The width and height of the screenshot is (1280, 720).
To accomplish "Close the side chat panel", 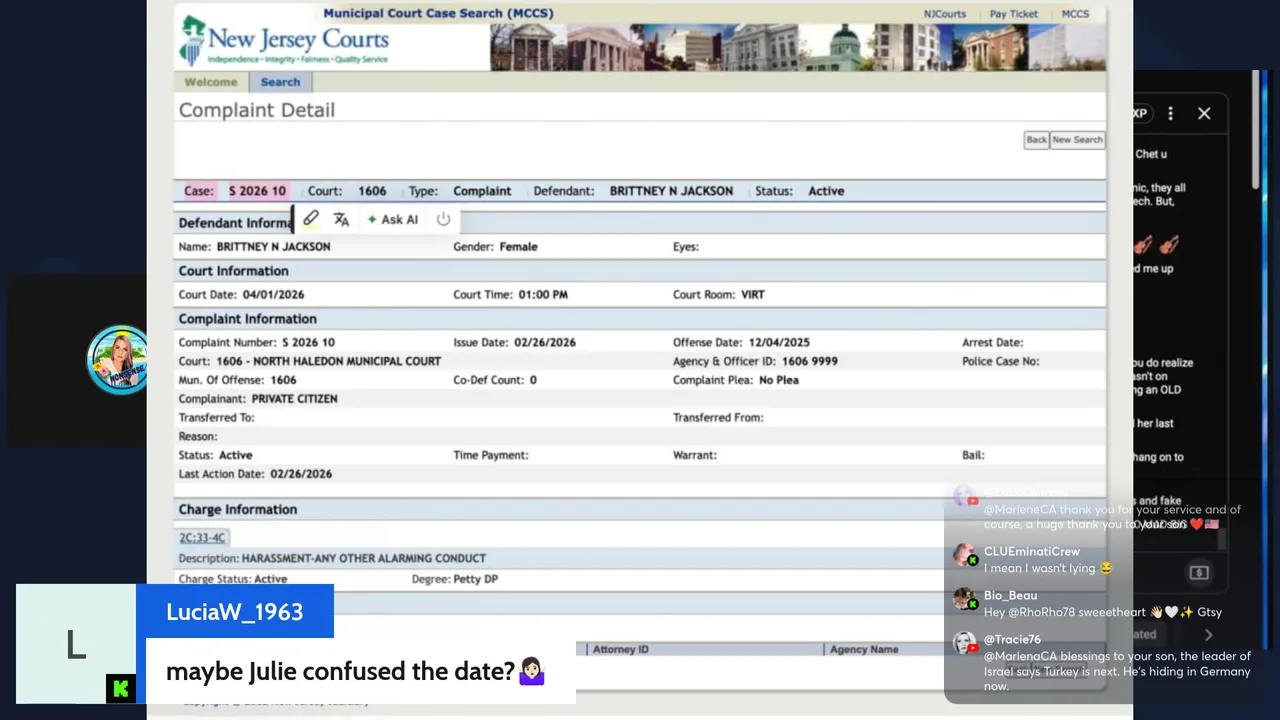I will 1204,114.
